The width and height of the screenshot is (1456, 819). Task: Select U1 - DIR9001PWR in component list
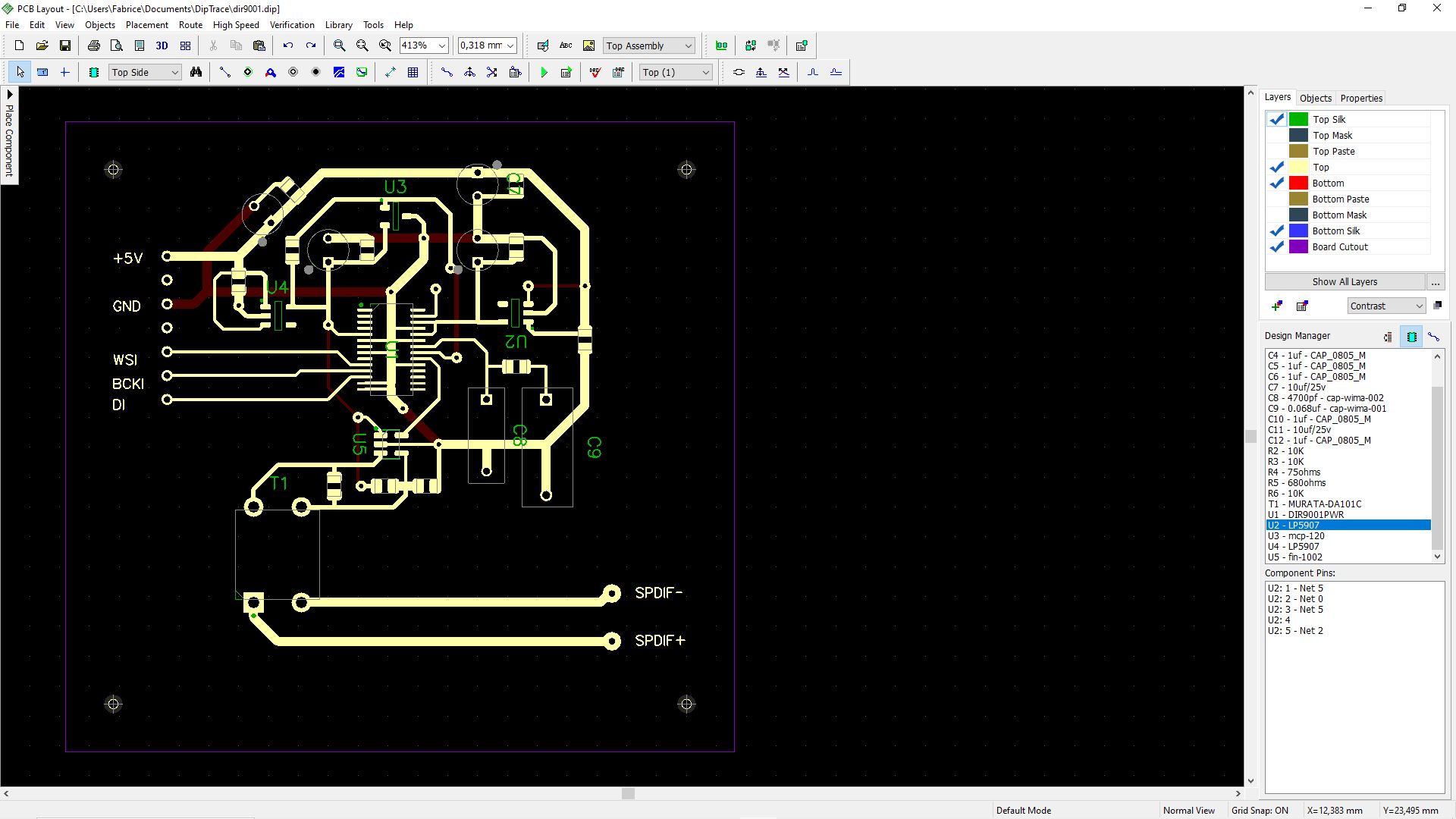tap(1348, 514)
